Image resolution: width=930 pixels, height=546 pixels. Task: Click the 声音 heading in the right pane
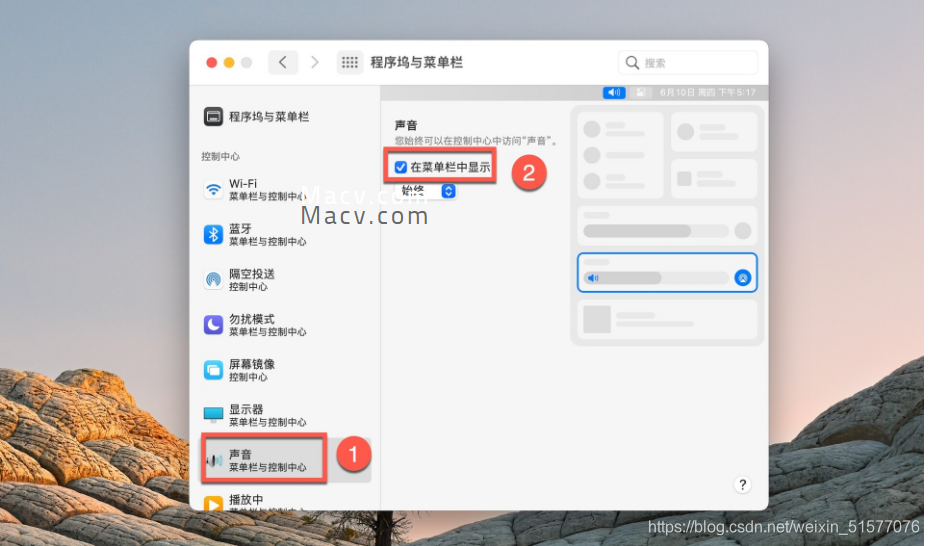(406, 125)
